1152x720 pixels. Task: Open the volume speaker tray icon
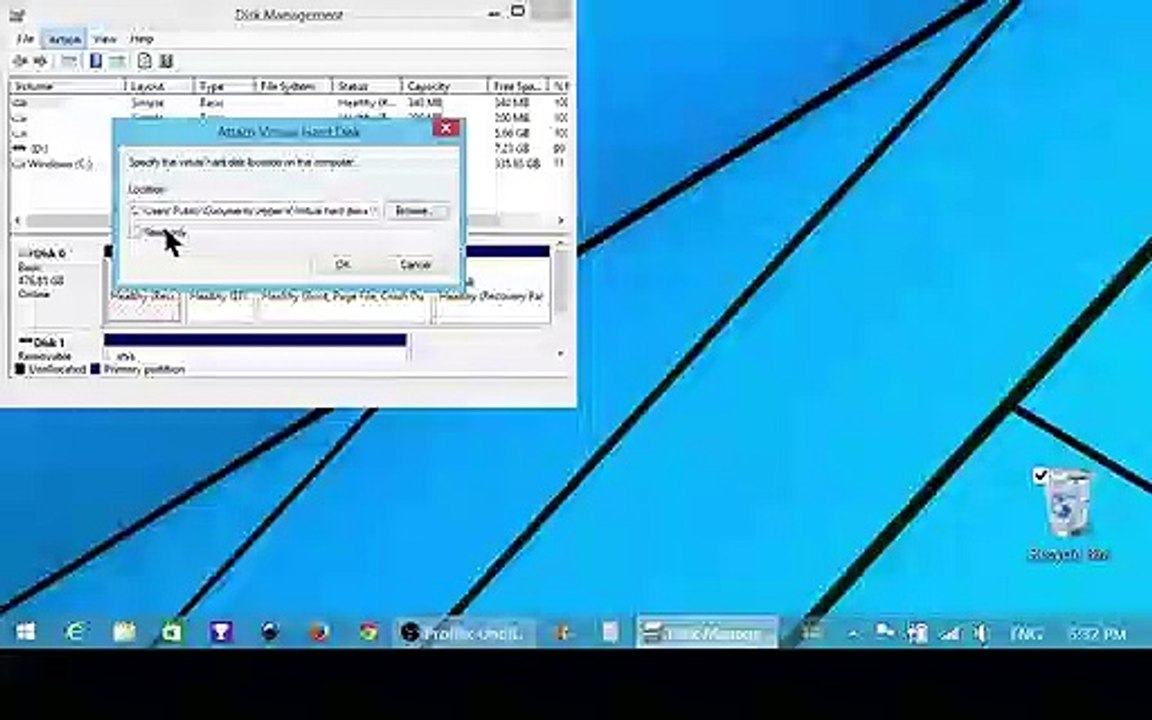(981, 633)
